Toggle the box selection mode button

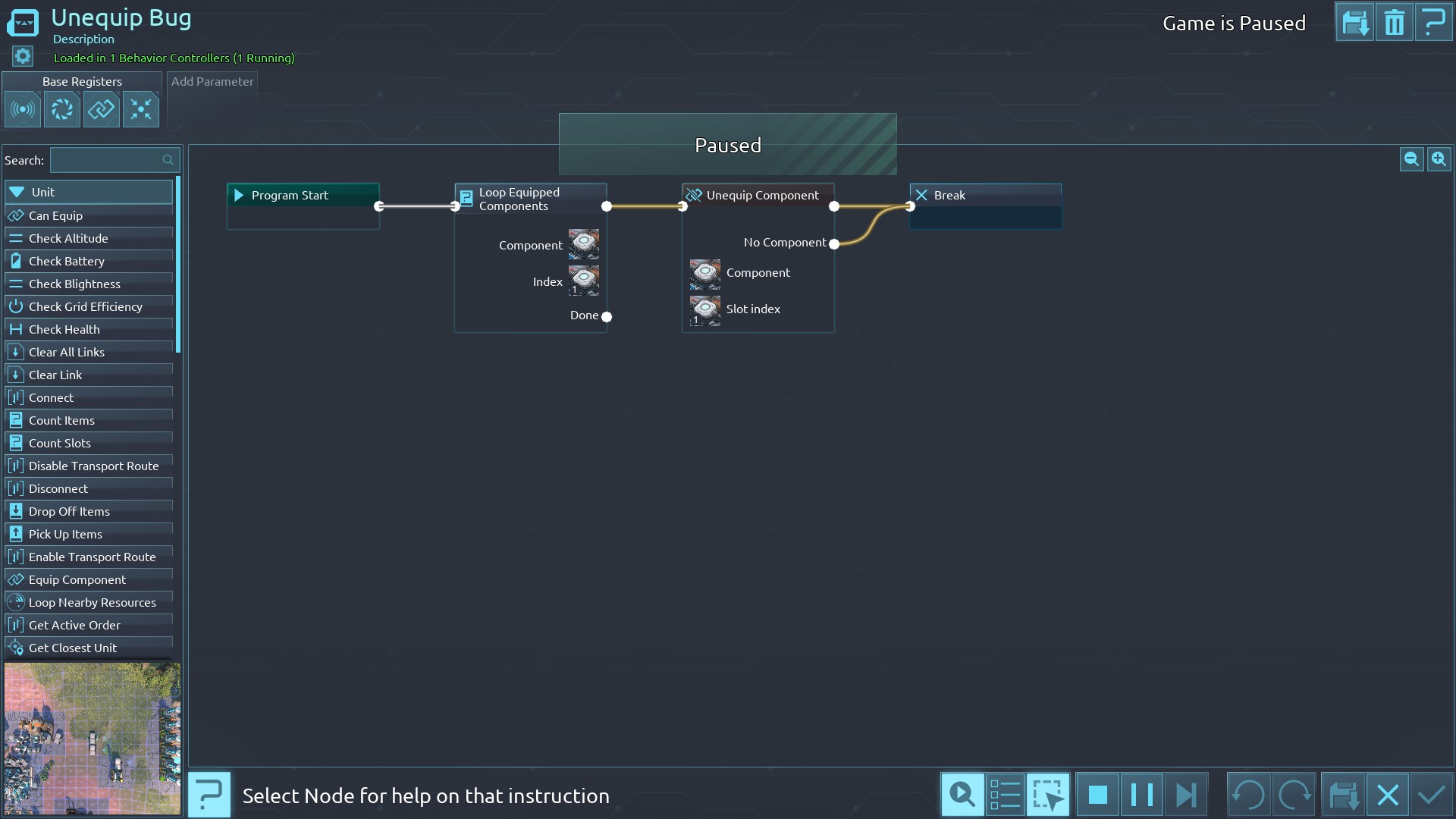[1047, 795]
